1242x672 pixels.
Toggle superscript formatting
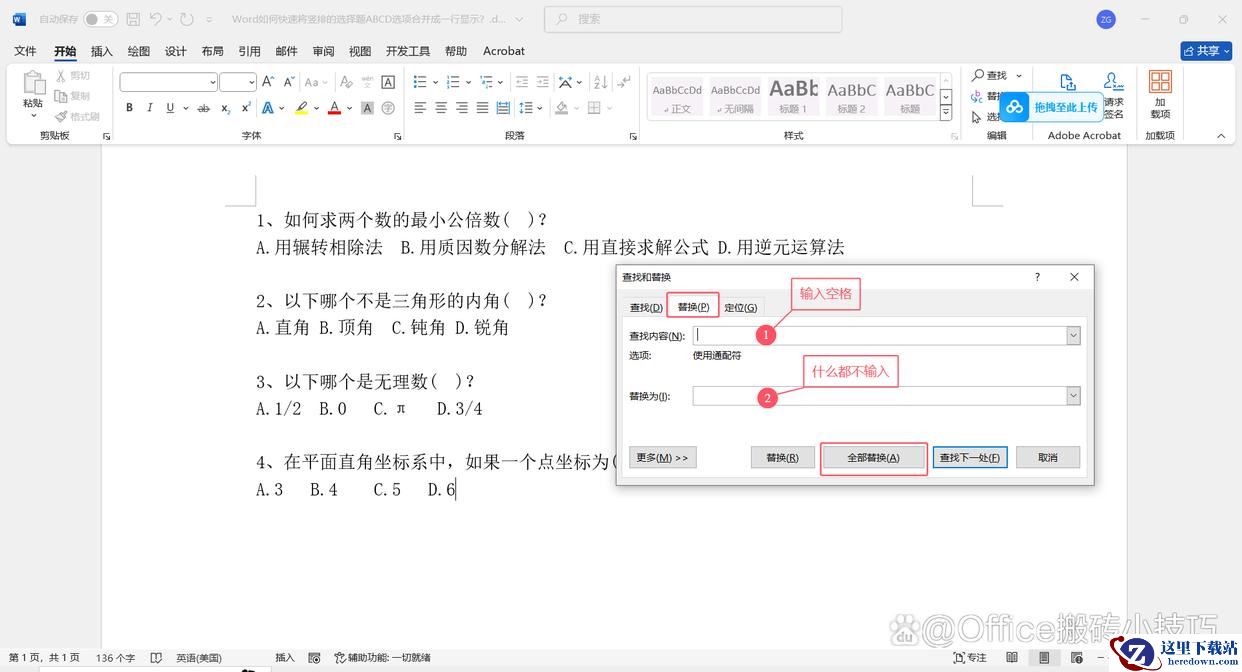[246, 108]
